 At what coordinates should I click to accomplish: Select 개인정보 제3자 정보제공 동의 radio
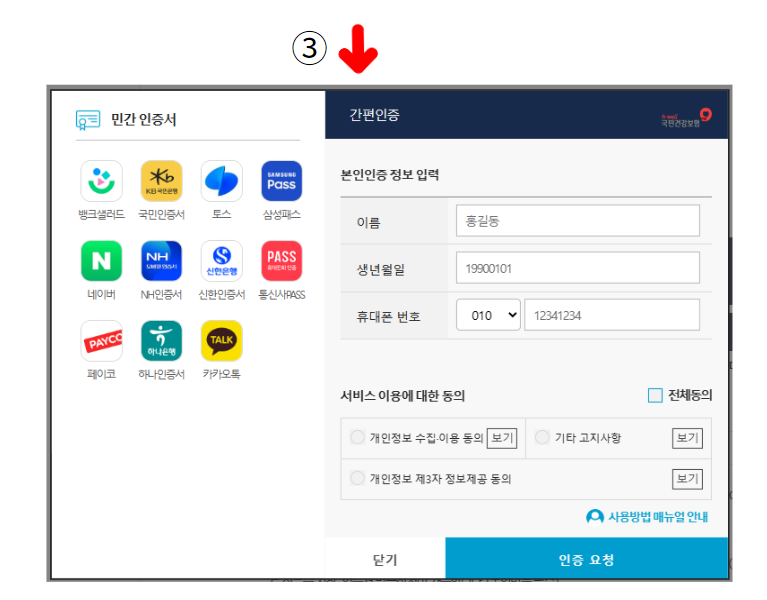[x=358, y=478]
